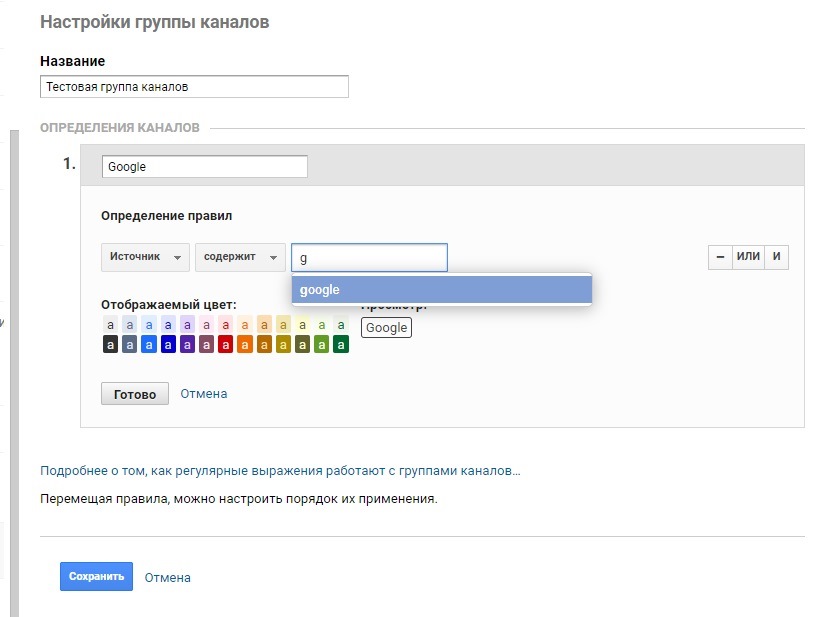Pick the solid orange swatch
This screenshot has height=617, width=837.
(245, 345)
